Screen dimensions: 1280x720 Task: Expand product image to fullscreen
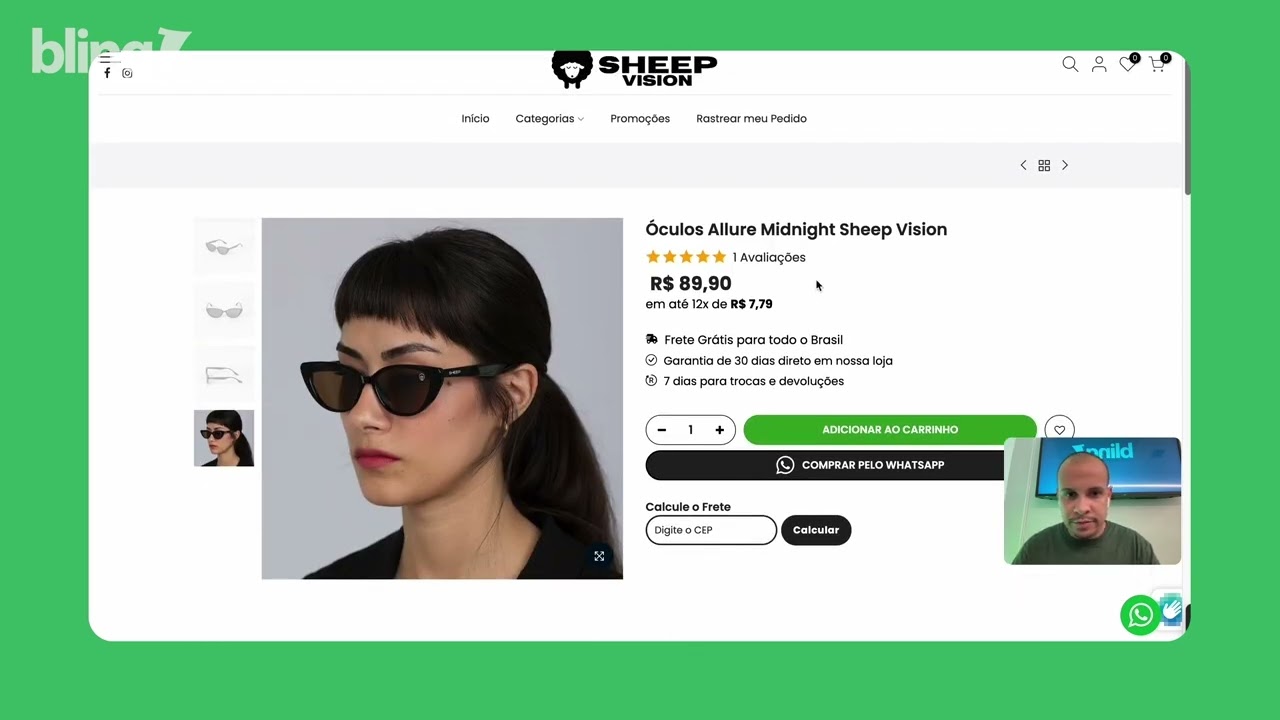click(x=599, y=556)
